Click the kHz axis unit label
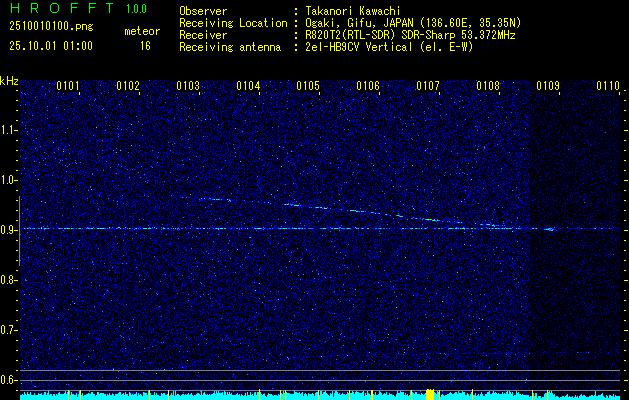 [x=9, y=80]
